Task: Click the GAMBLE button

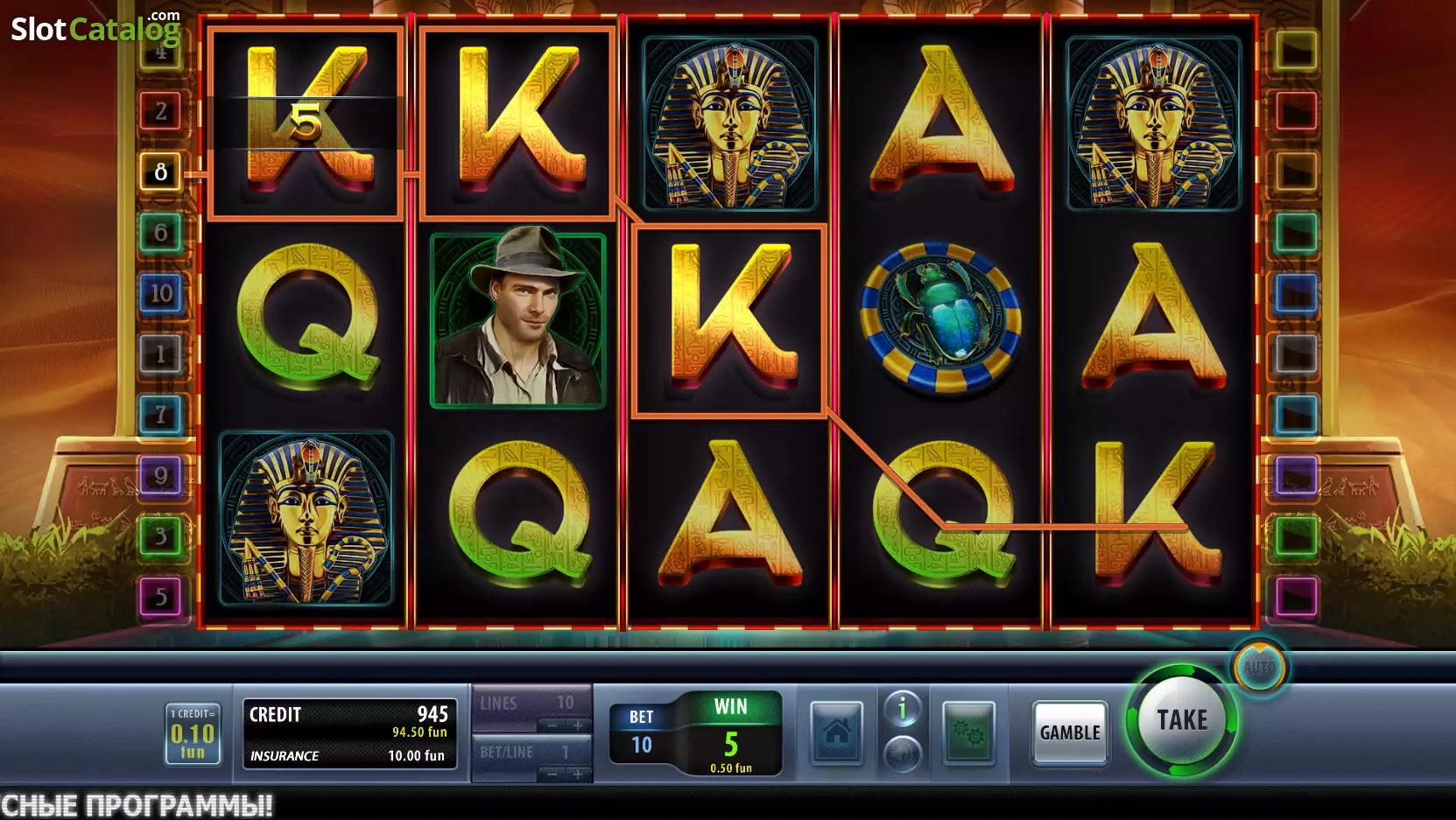Action: tap(1070, 732)
